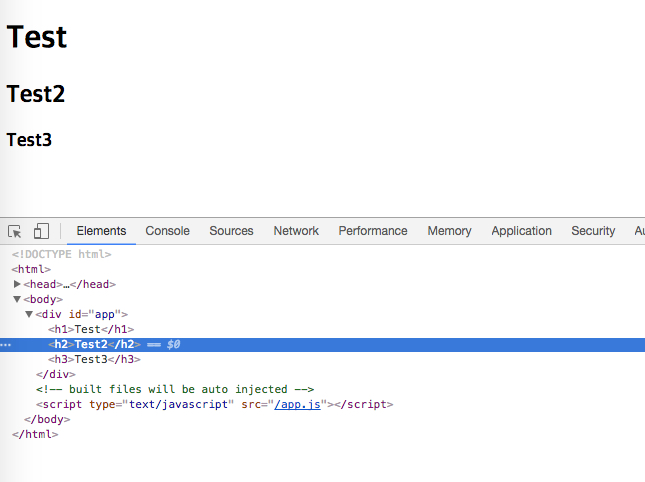The image size is (645, 482).
Task: Collapse the div id="app" node
Action: tap(29, 314)
